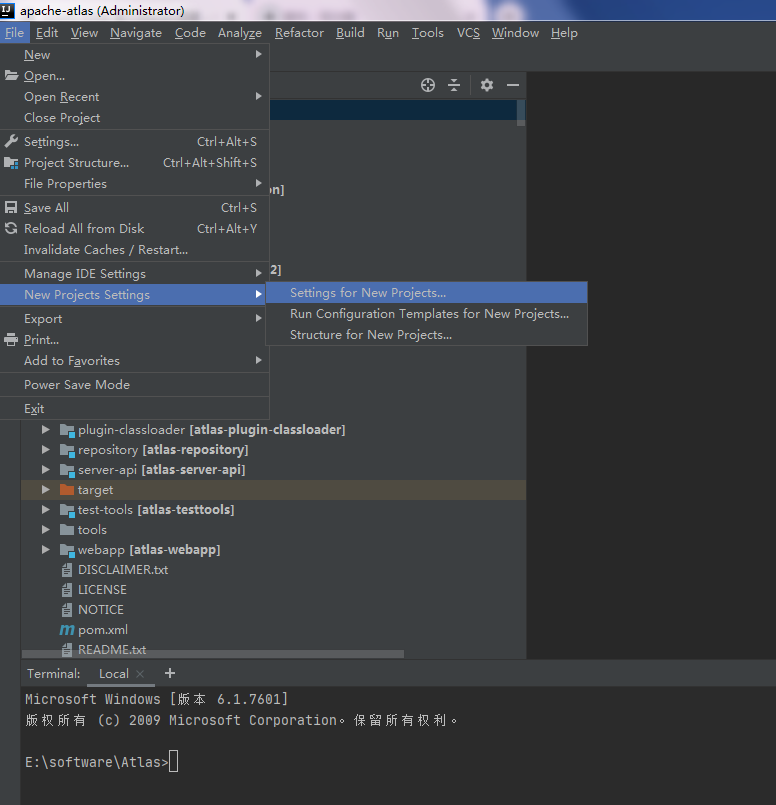Expand the webapp tree node

tap(46, 550)
